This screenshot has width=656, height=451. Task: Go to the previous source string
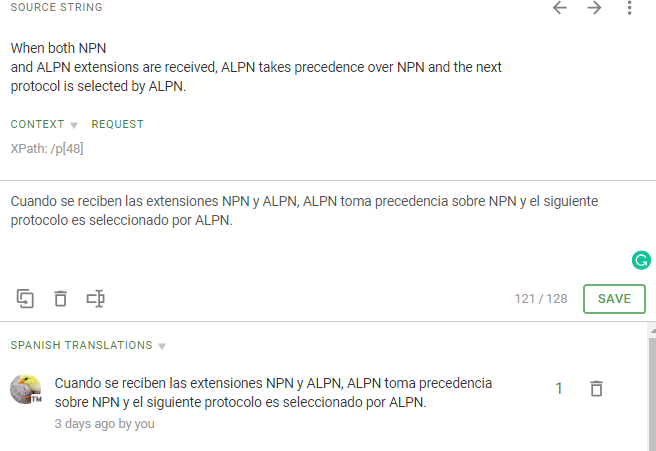pos(560,8)
